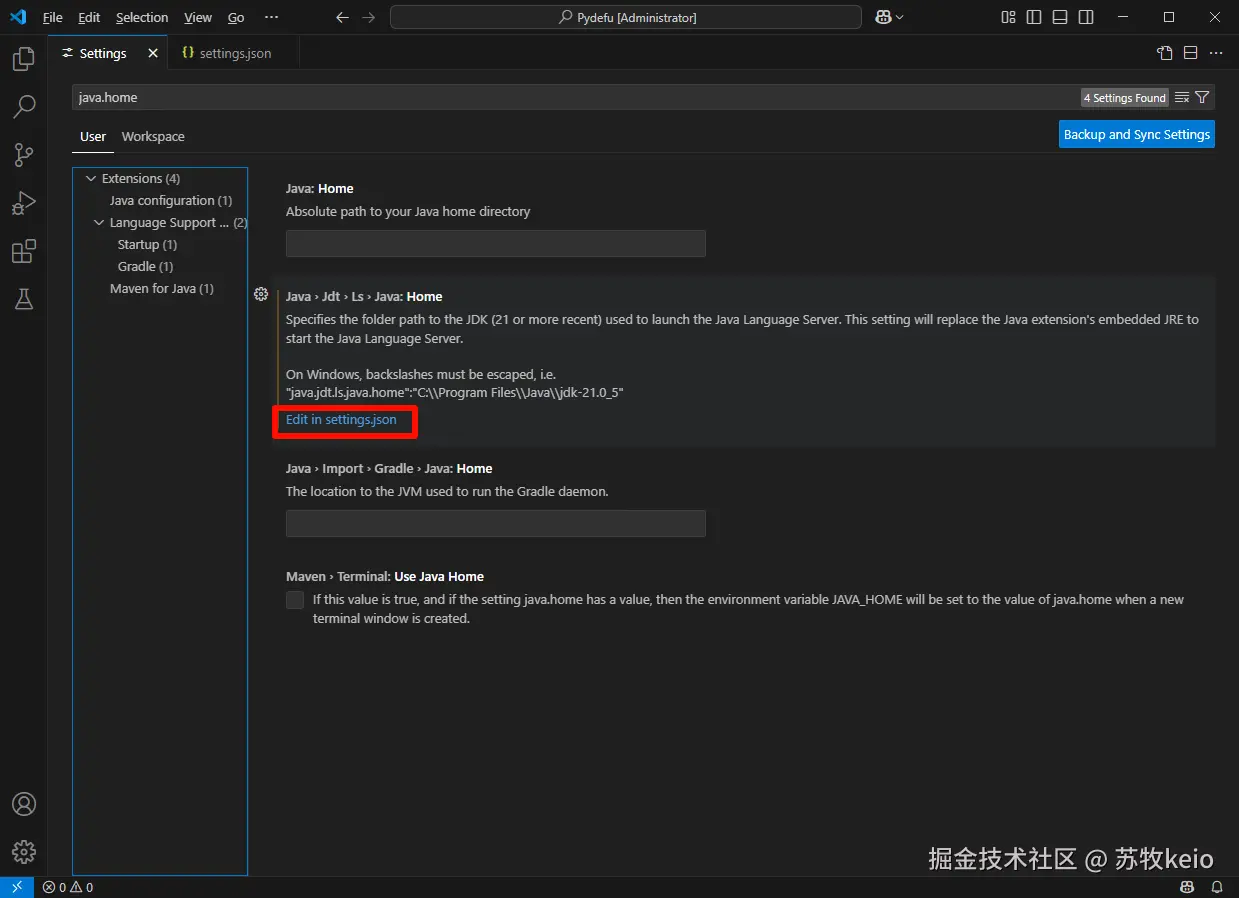1239x898 pixels.
Task: Open the Search view in activity bar
Action: pos(24,107)
